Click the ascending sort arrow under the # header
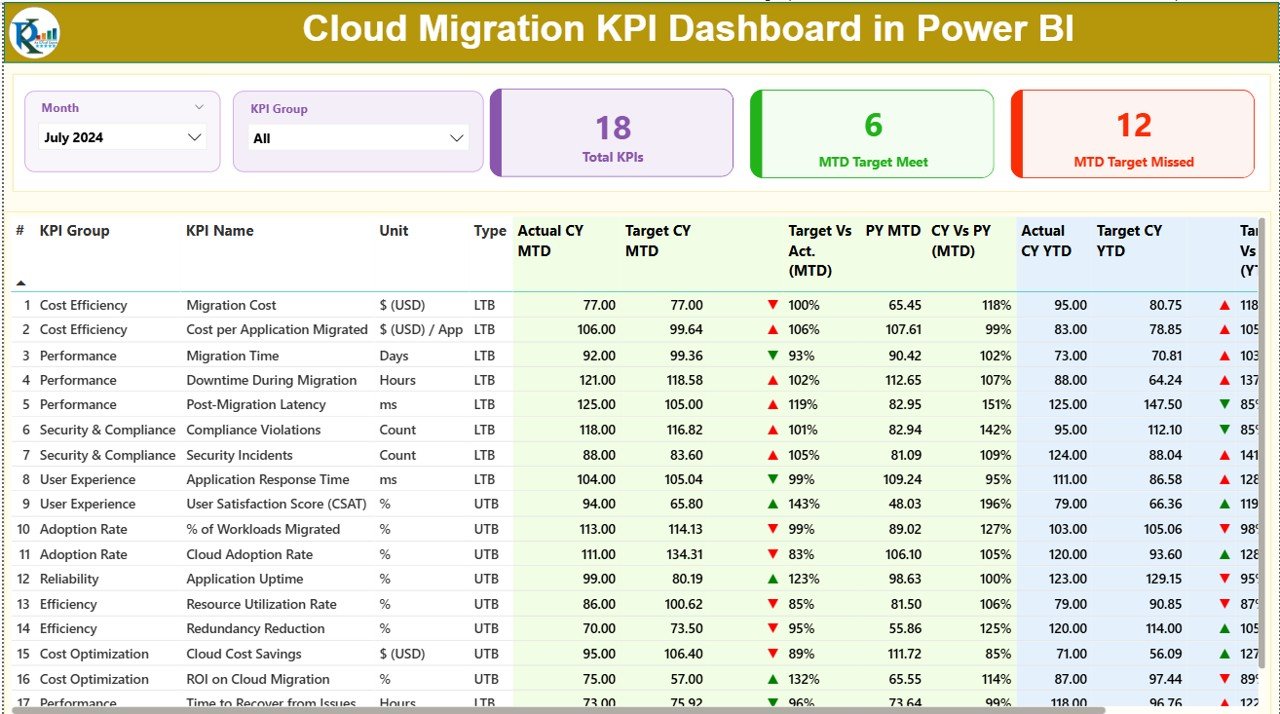This screenshot has width=1280, height=714. (x=20, y=283)
